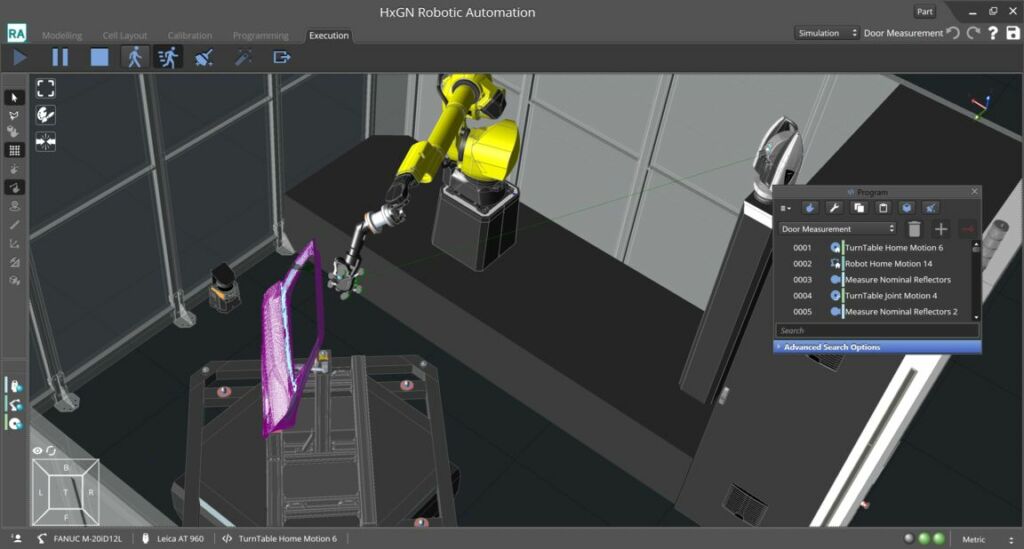Open the wrench settings in Program panel
Screen dimensions: 1024x549
click(832, 208)
